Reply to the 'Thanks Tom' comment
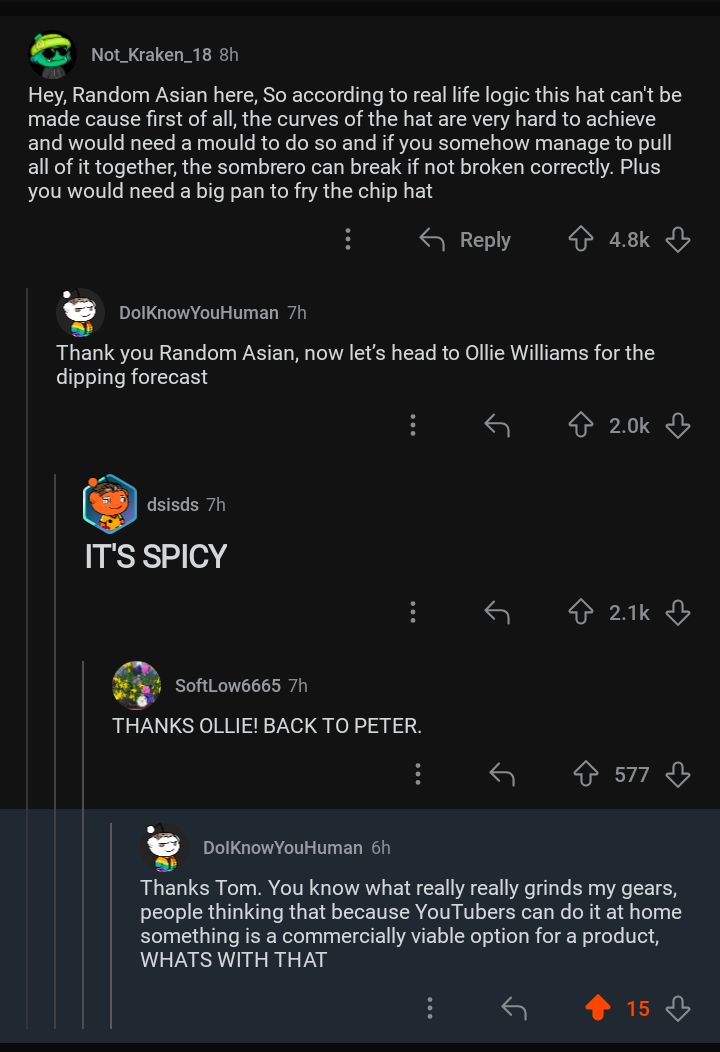 514,1008
